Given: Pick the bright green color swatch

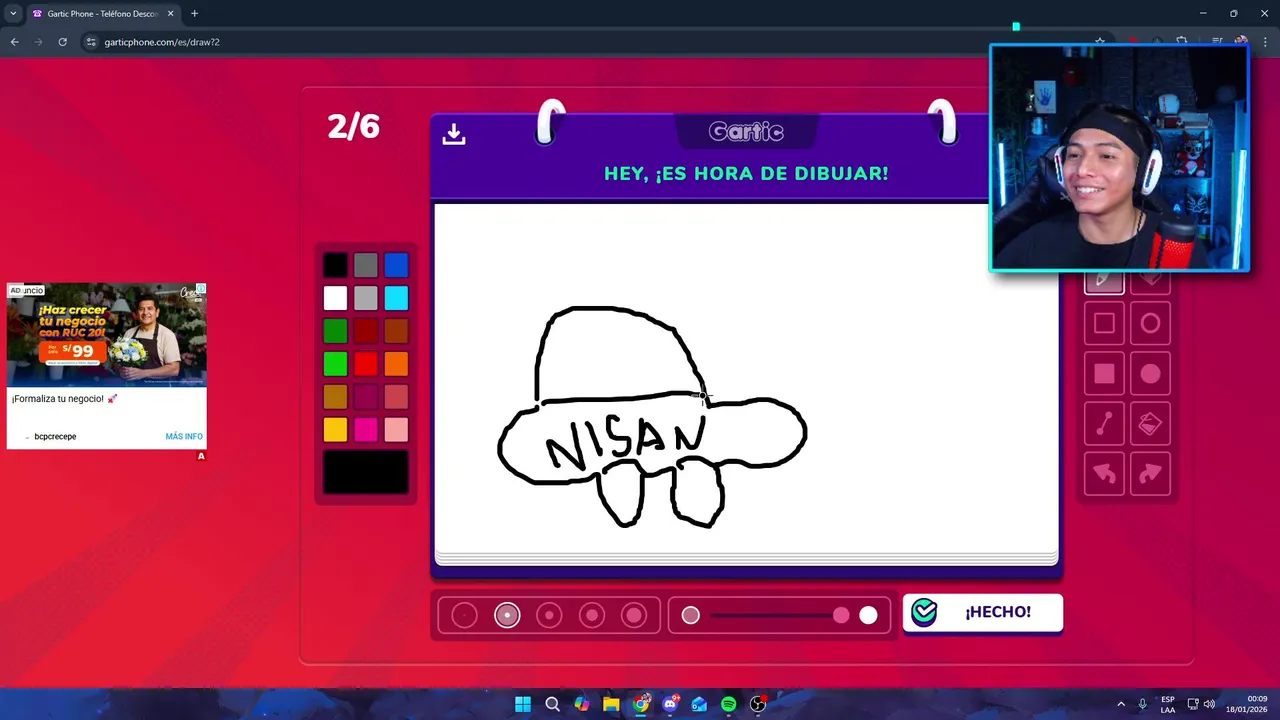Looking at the screenshot, I should coord(335,364).
